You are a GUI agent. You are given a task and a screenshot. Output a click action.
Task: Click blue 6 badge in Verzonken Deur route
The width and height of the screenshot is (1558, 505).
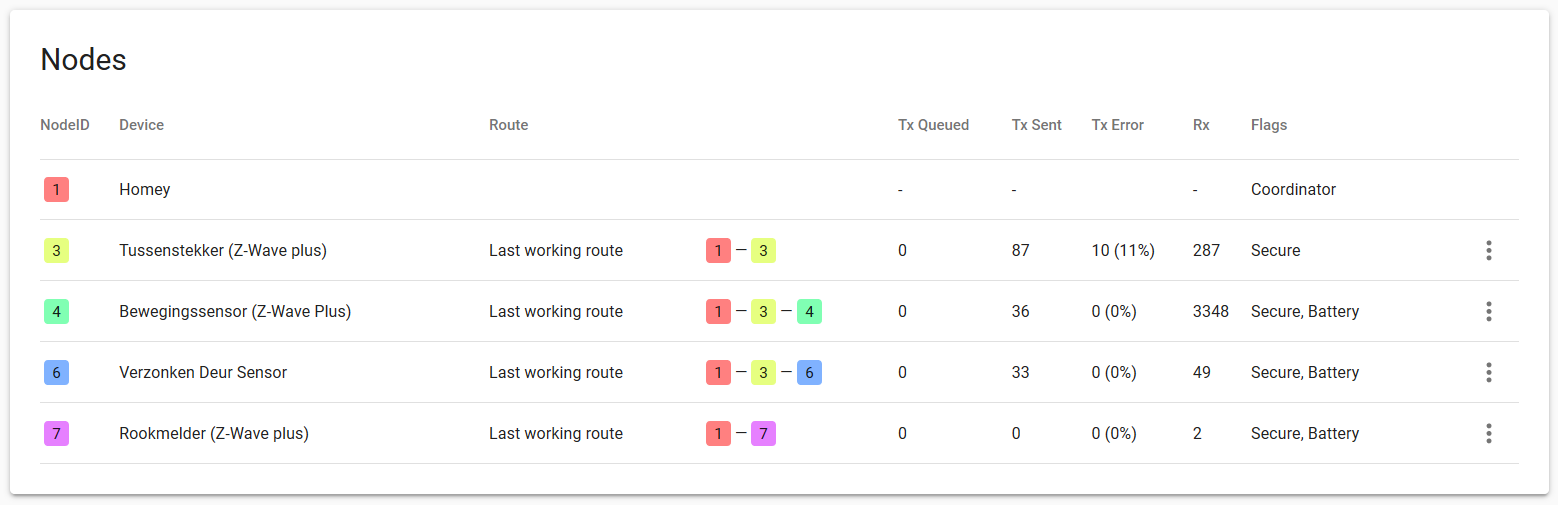809,373
